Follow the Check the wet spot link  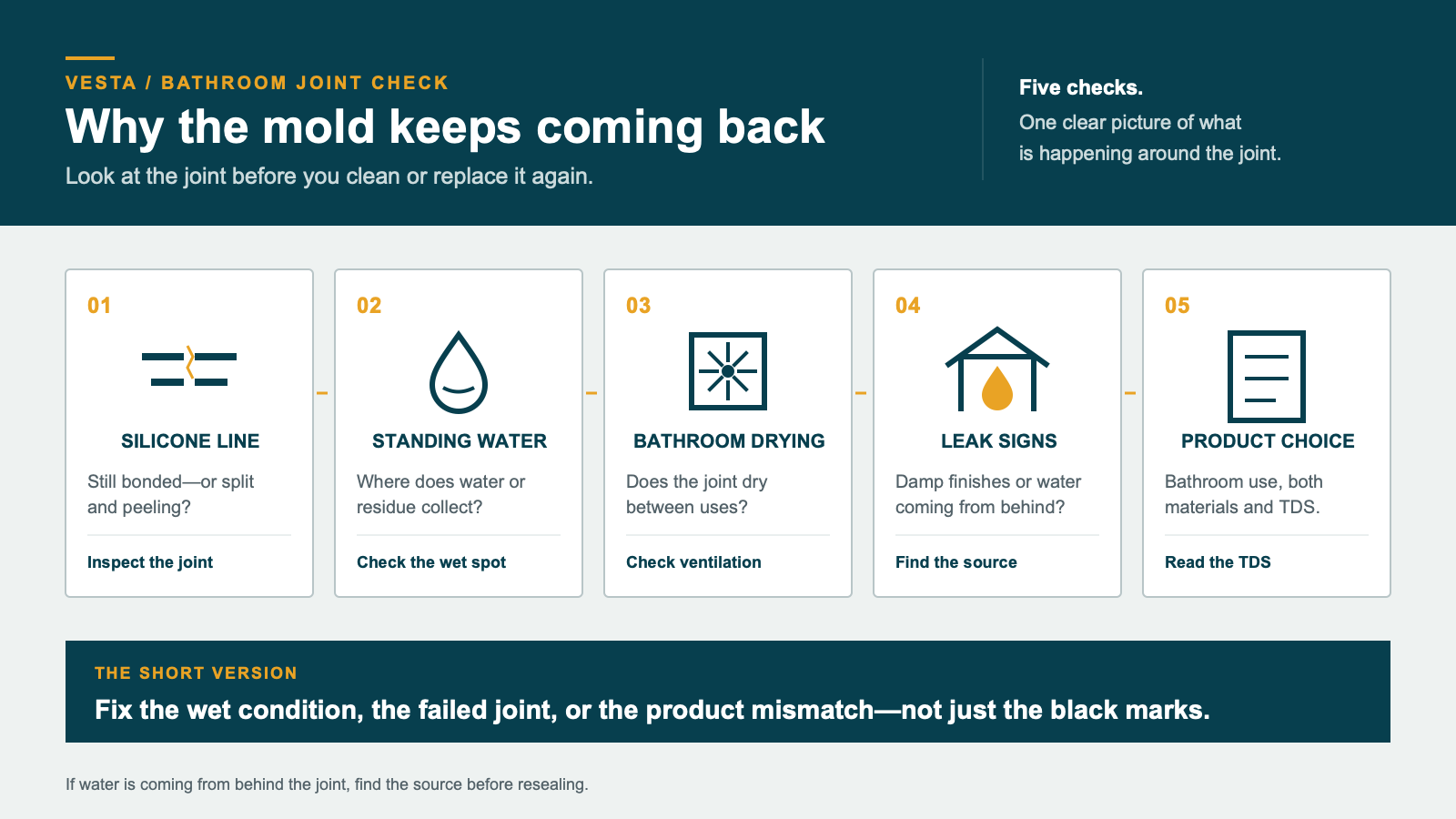point(431,562)
